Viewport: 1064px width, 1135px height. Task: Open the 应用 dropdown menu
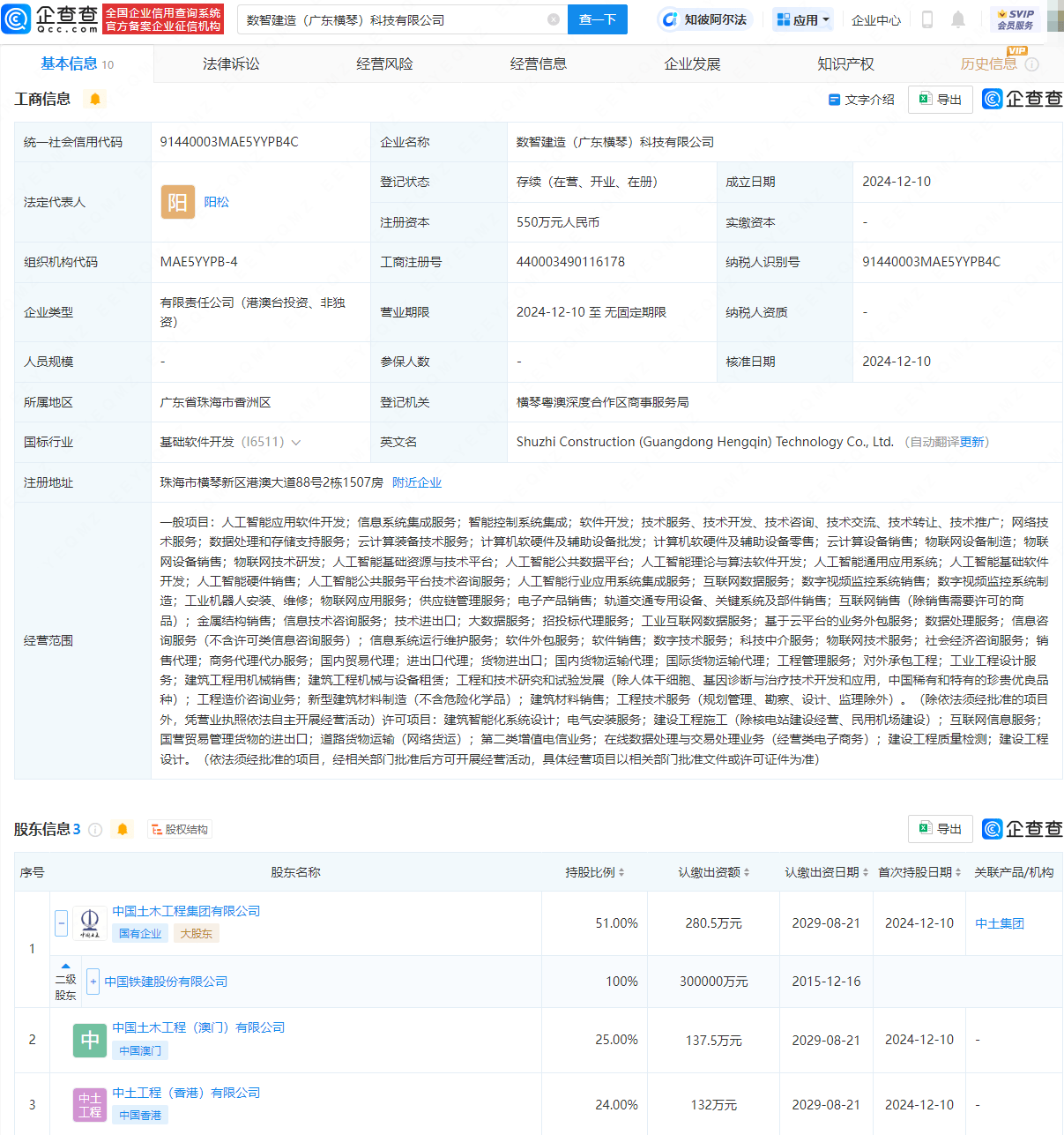pos(802,19)
